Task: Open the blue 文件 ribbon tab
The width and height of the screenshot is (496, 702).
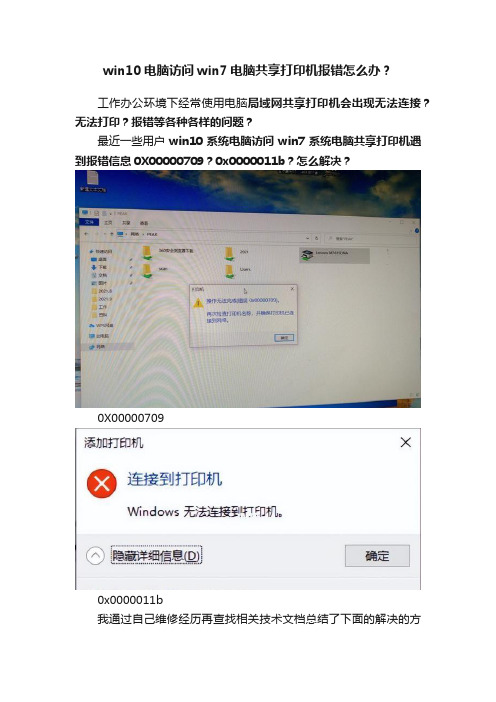Action: pos(89,222)
